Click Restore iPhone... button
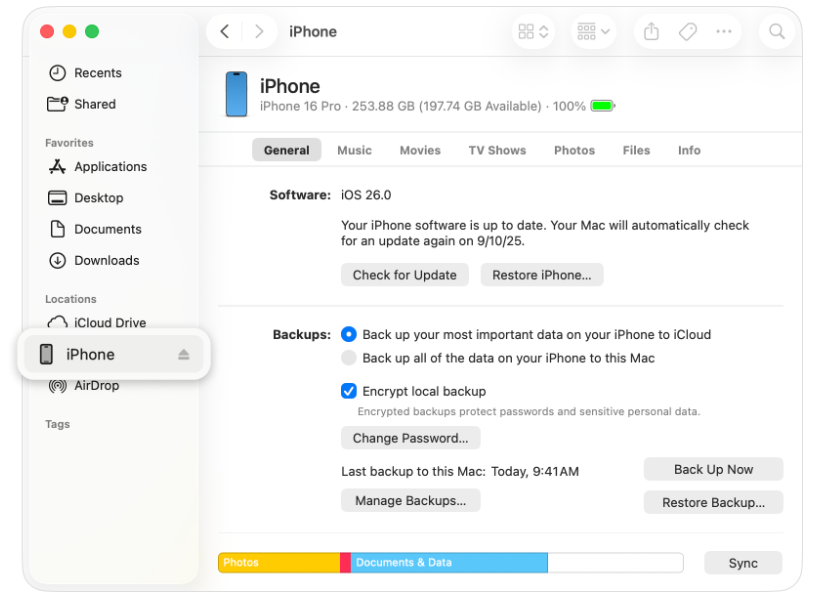Viewport: 818px width, 602px height. point(542,275)
